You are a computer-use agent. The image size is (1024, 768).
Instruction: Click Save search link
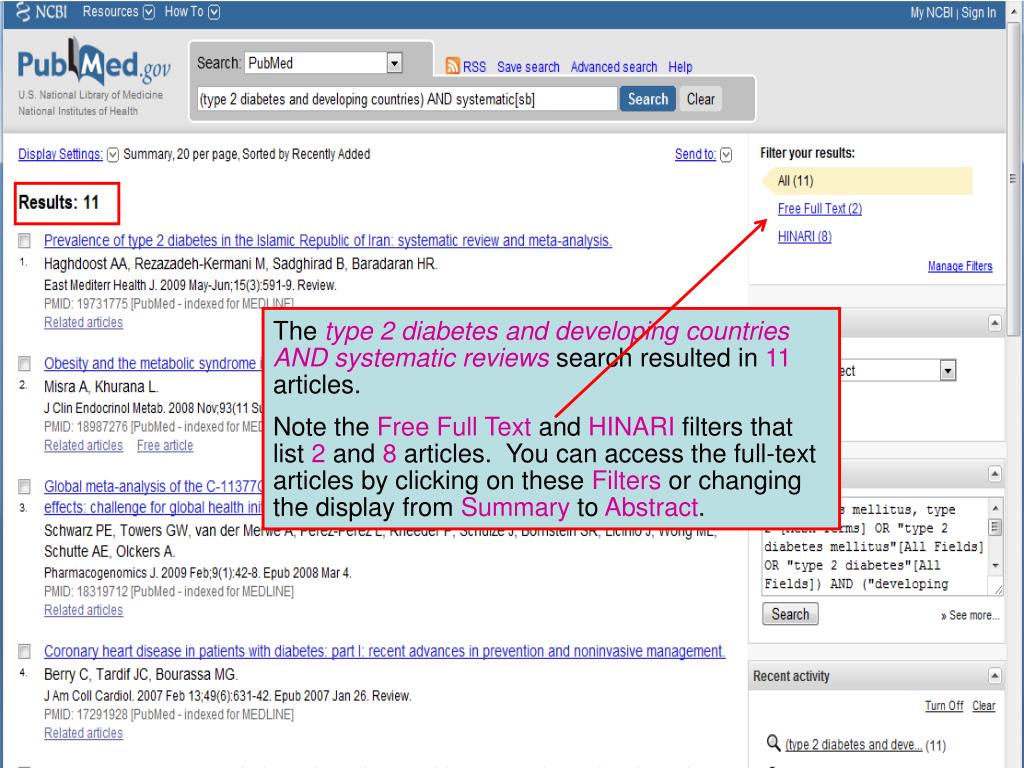[x=528, y=67]
